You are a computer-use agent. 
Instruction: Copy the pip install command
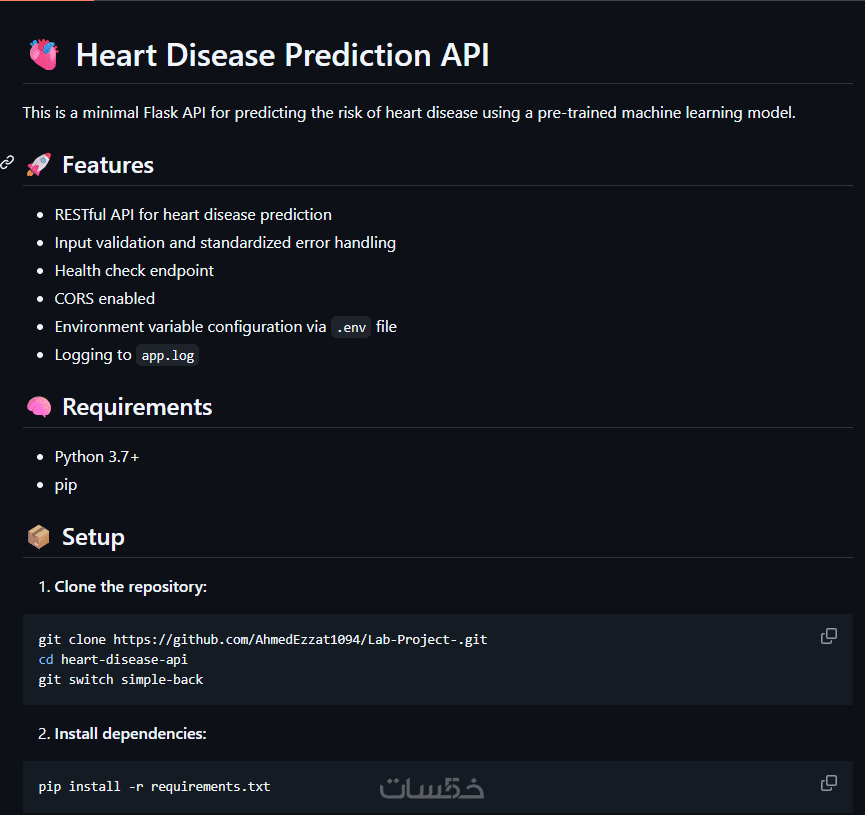click(x=828, y=783)
